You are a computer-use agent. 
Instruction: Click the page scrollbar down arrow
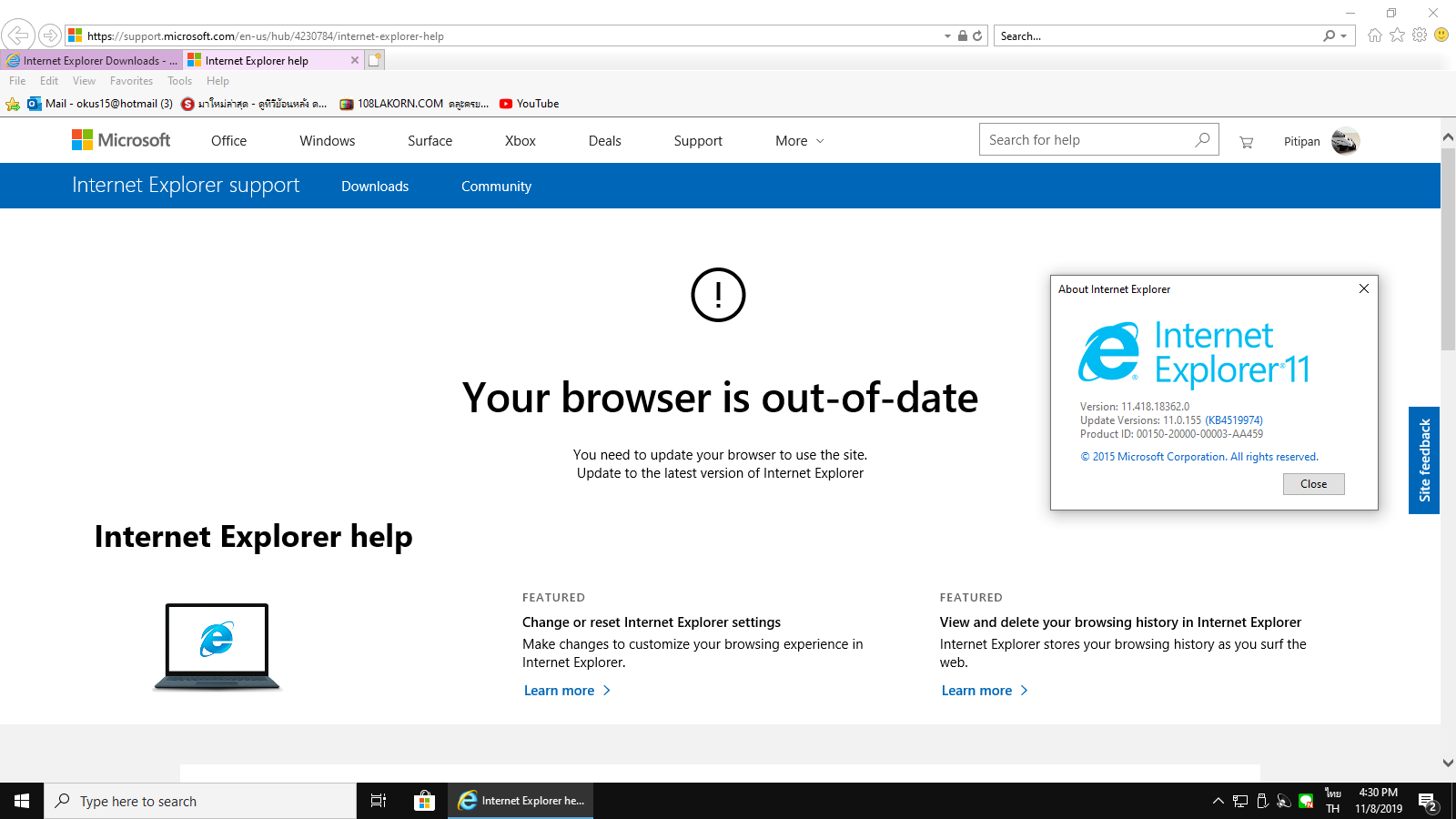click(x=1448, y=763)
